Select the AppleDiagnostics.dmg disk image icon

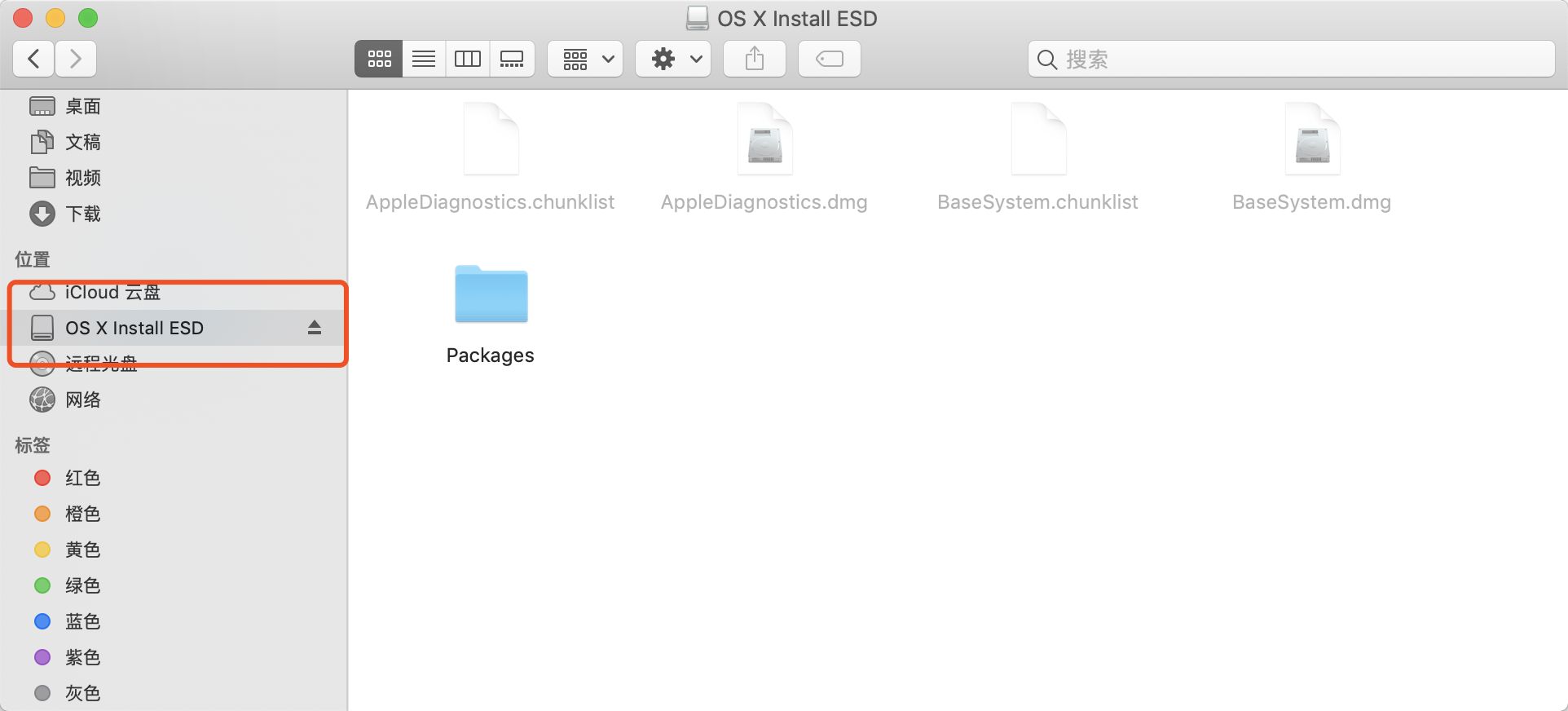tap(765, 139)
